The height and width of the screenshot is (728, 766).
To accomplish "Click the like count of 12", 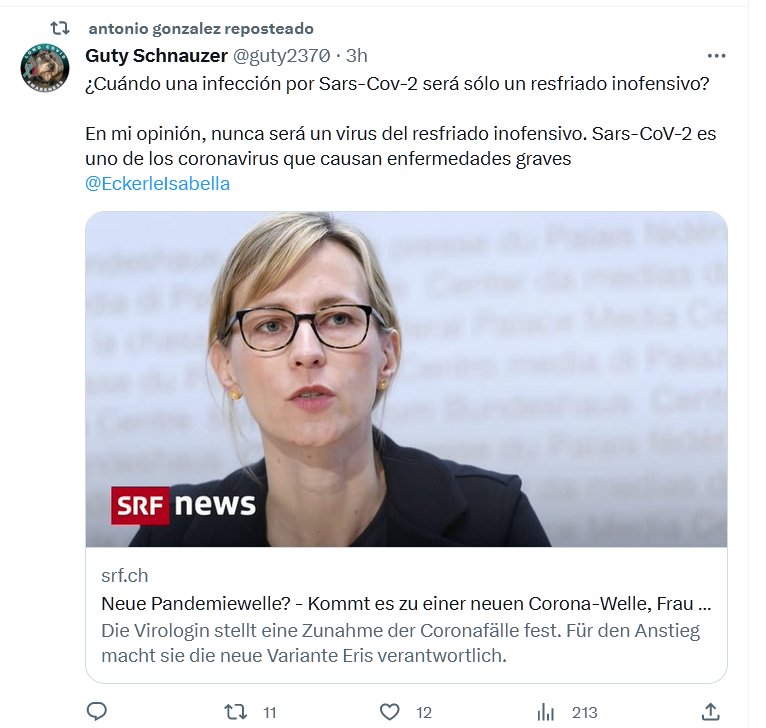I will coord(424,713).
